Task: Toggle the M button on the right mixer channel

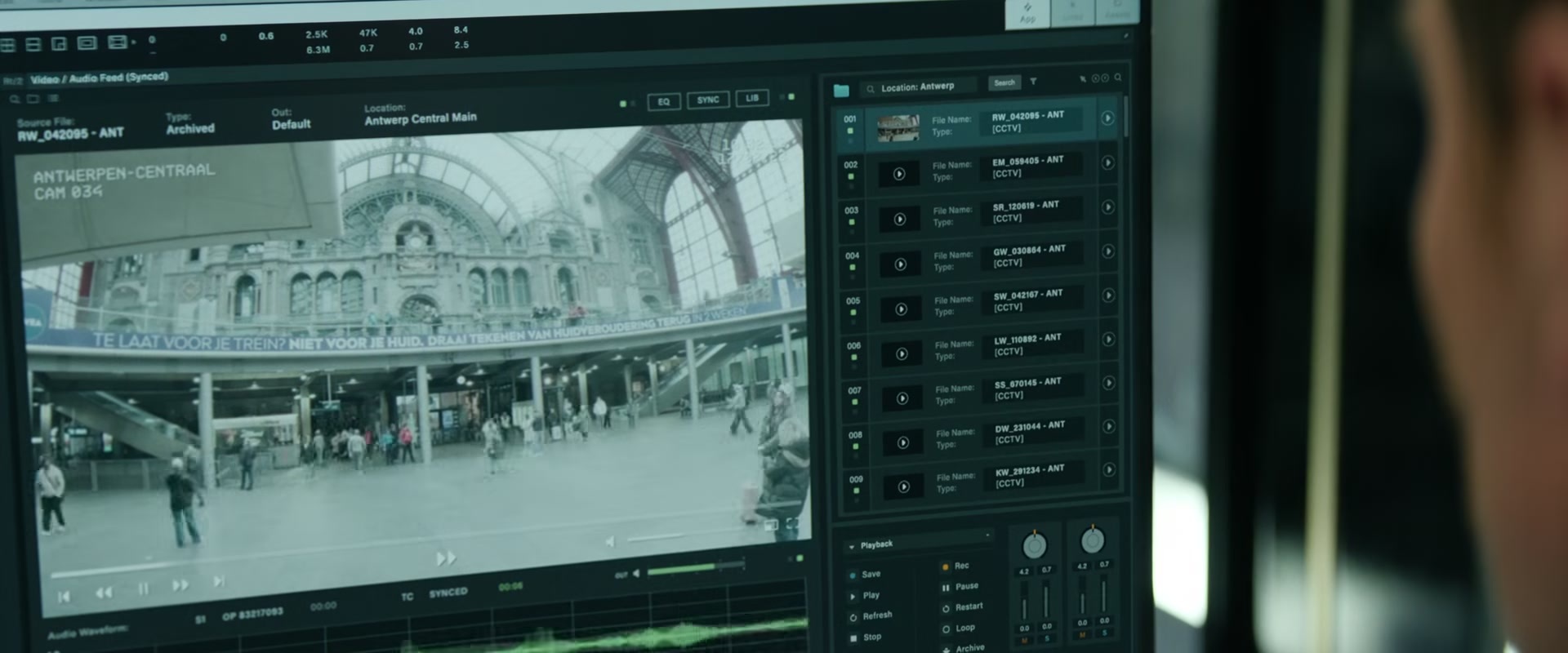Action: (1082, 635)
